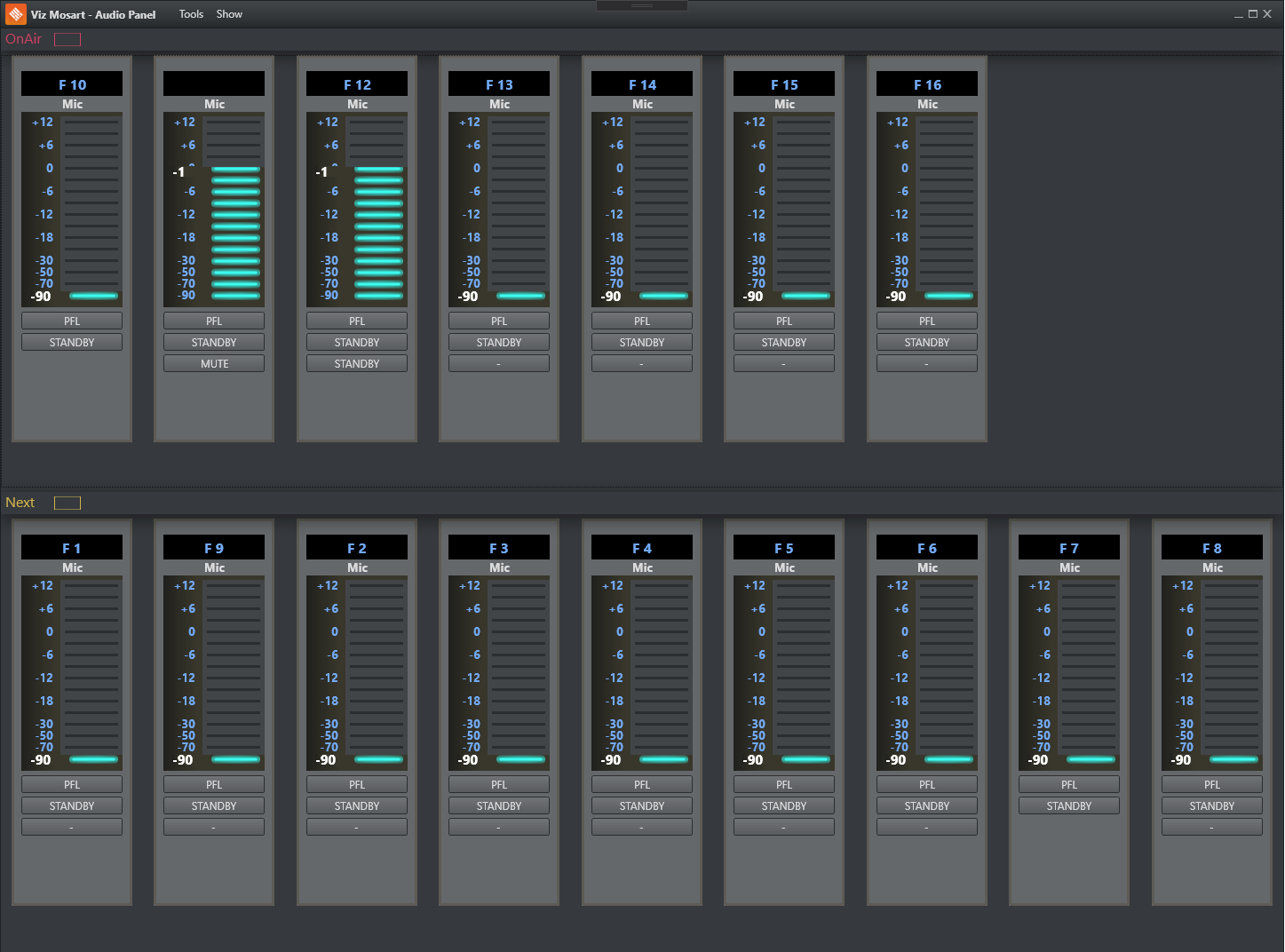This screenshot has height=952, width=1285.
Task: Click the F 1 fader handle at -90
Action: pos(93,759)
